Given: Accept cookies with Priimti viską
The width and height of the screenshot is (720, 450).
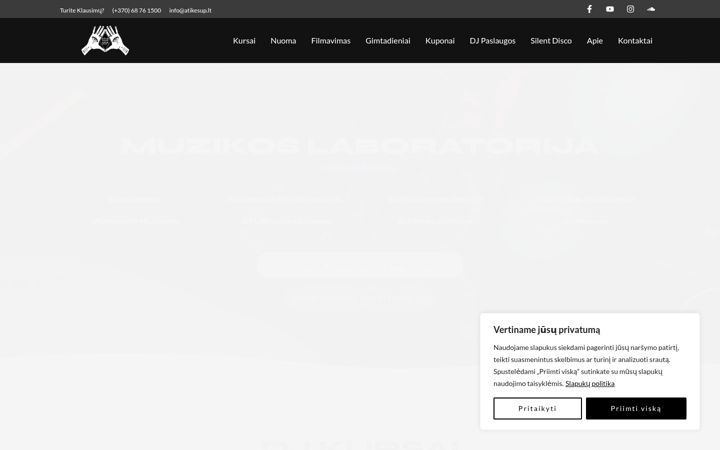Looking at the screenshot, I should pos(636,408).
